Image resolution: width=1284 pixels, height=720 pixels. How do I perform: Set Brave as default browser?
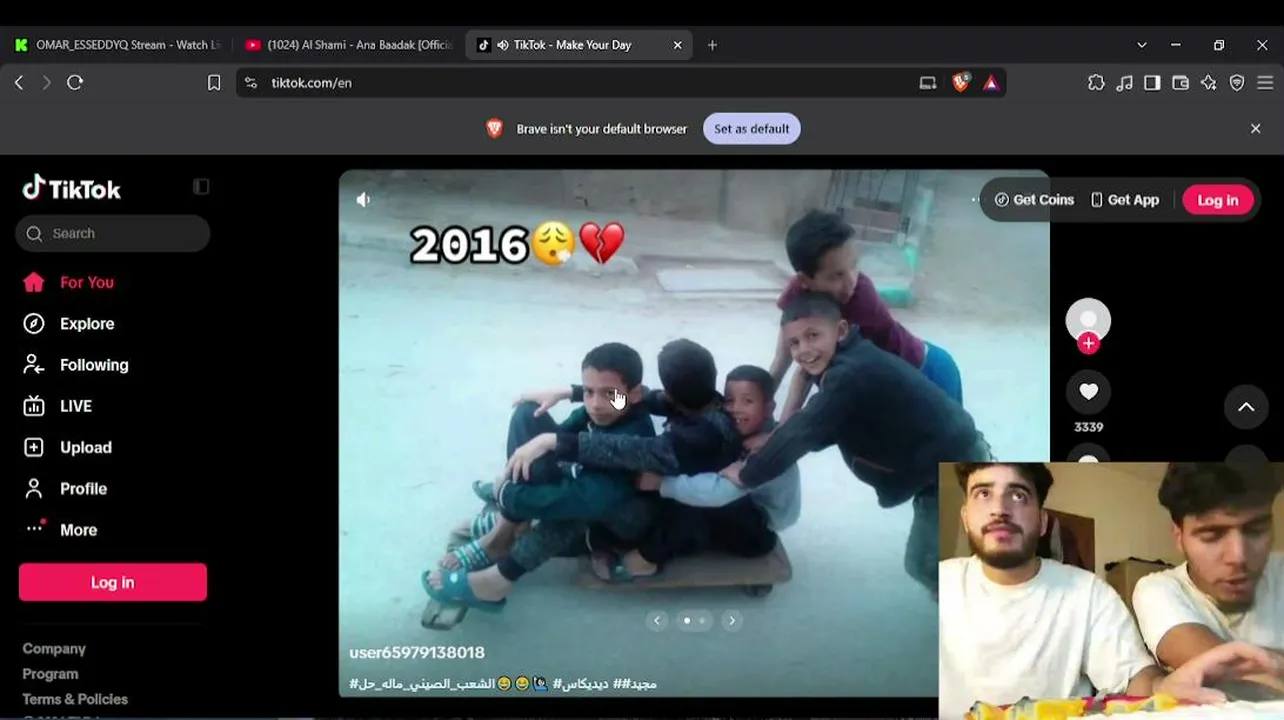pos(752,129)
